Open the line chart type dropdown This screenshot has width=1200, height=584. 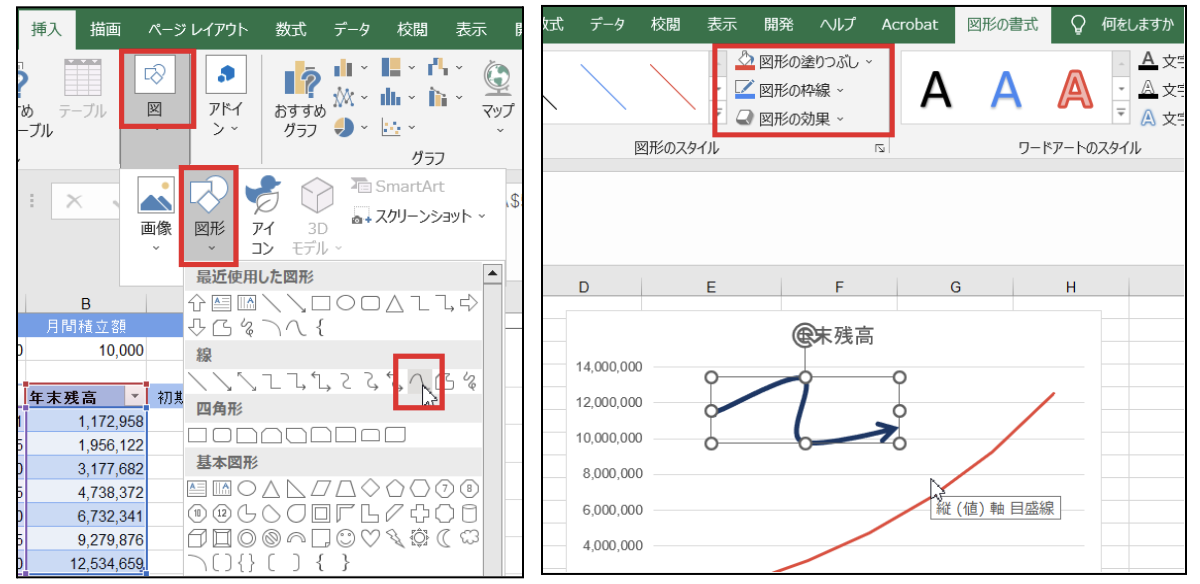[x=364, y=98]
